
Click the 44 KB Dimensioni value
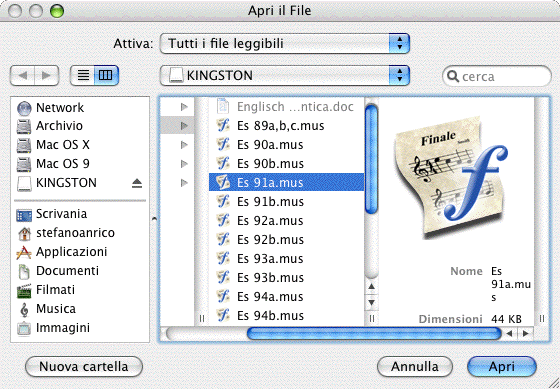click(506, 319)
